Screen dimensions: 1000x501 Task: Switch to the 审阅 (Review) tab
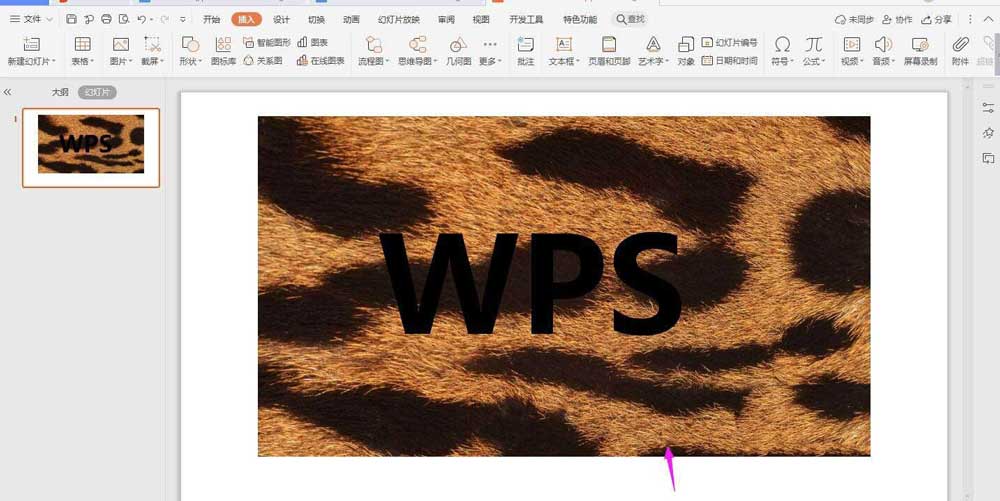pos(446,19)
